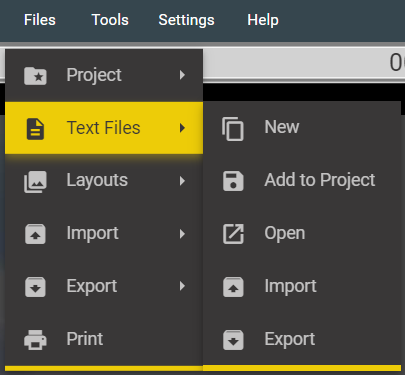Click the Add to Project save icon
Viewport: 405px width, 375px height.
233,181
